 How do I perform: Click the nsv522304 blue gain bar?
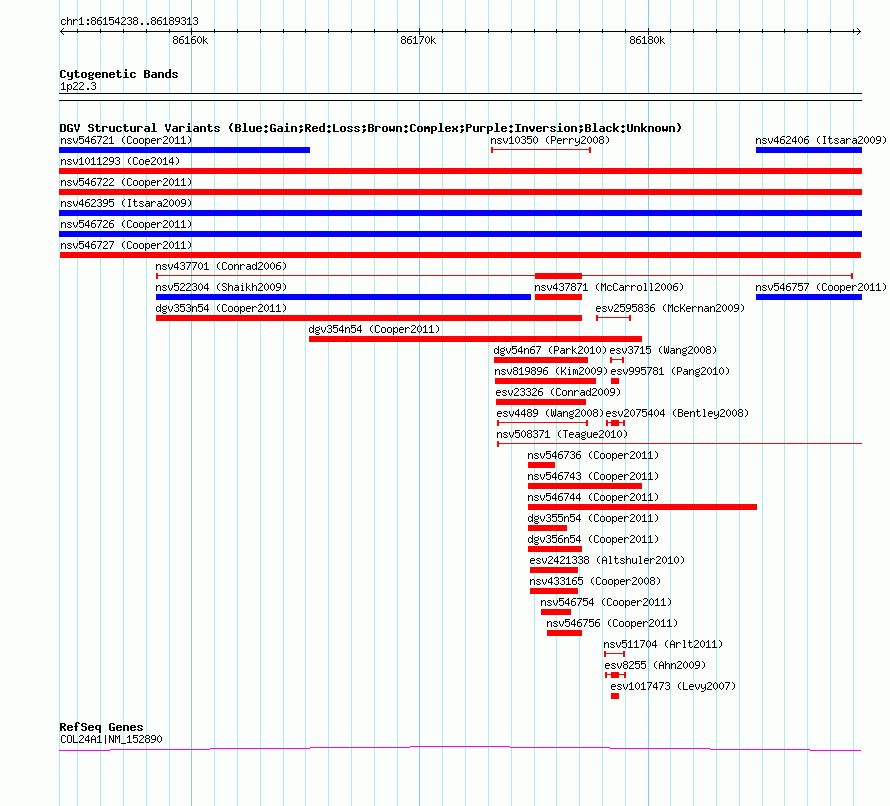point(343,297)
